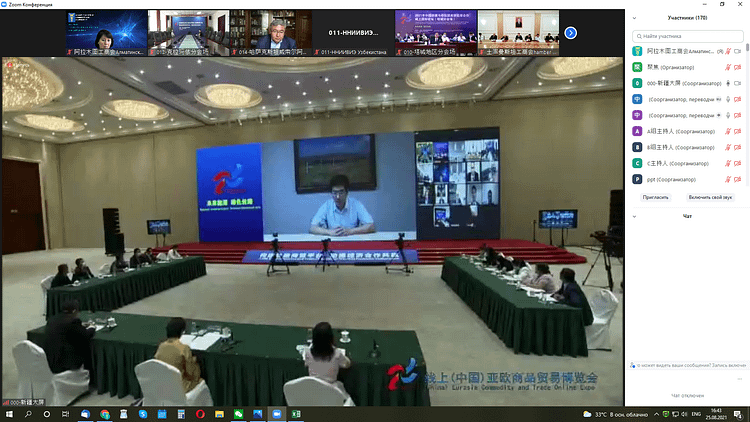Viewport: 750px width, 422px height.
Task: Open File Explorer from taskbar
Action: tap(220, 414)
